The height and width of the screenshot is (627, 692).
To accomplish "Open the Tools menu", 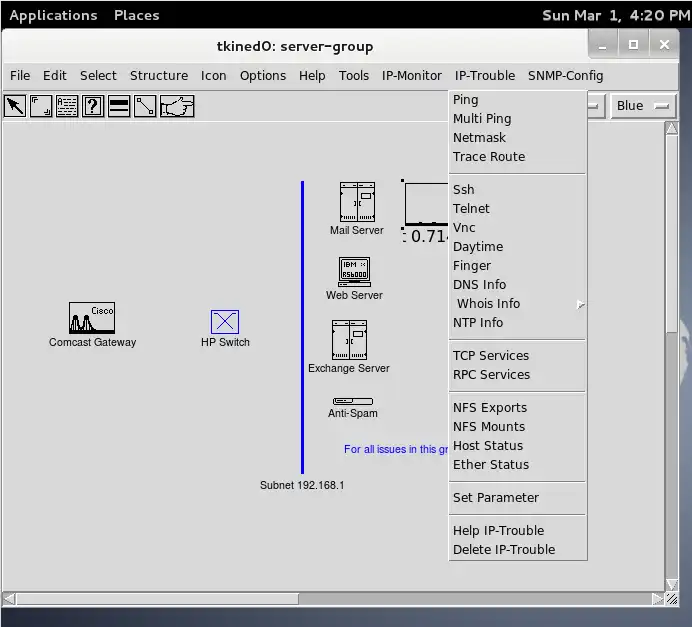I will 354,75.
